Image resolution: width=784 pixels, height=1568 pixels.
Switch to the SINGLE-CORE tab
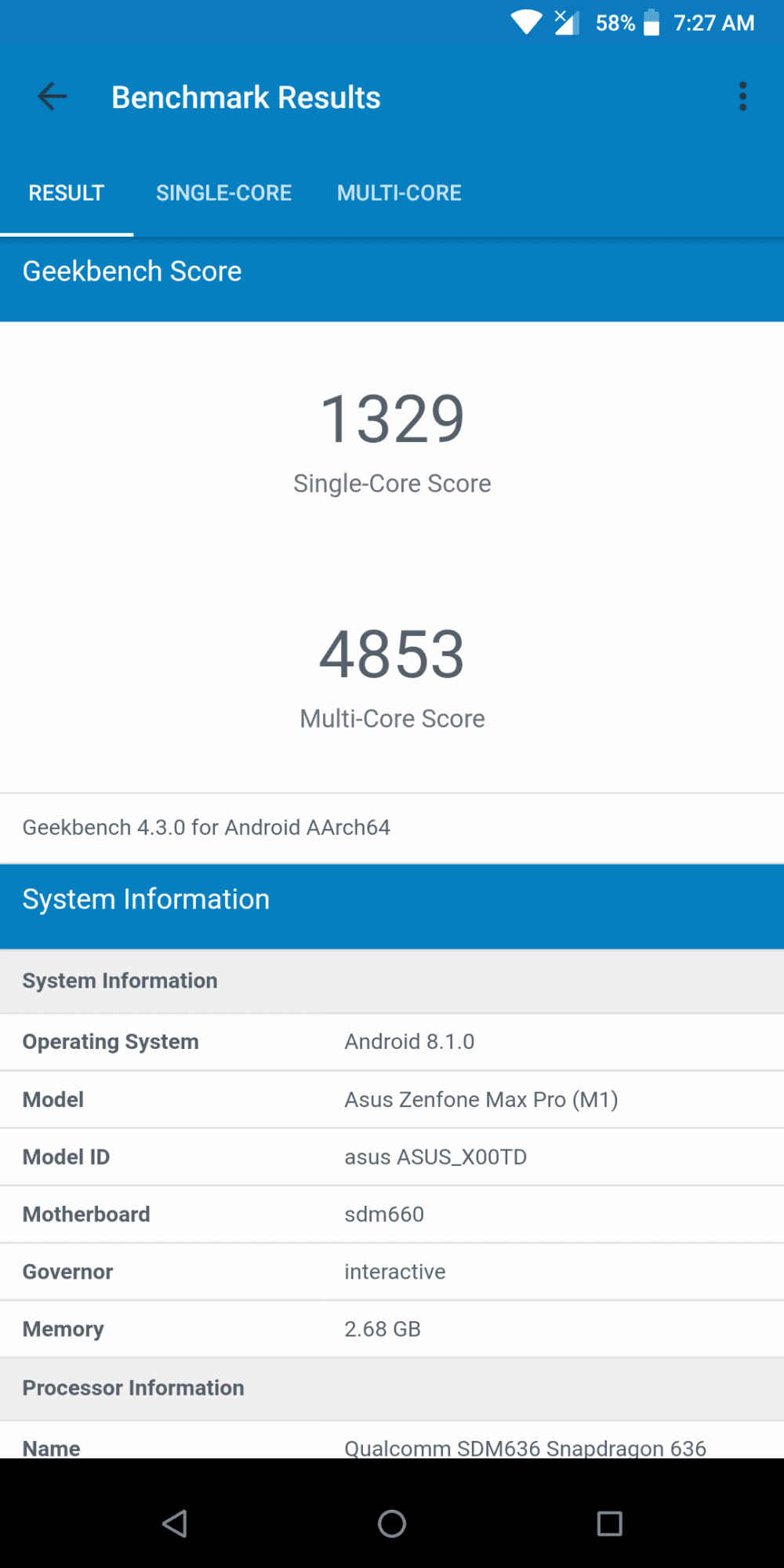pyautogui.click(x=223, y=192)
